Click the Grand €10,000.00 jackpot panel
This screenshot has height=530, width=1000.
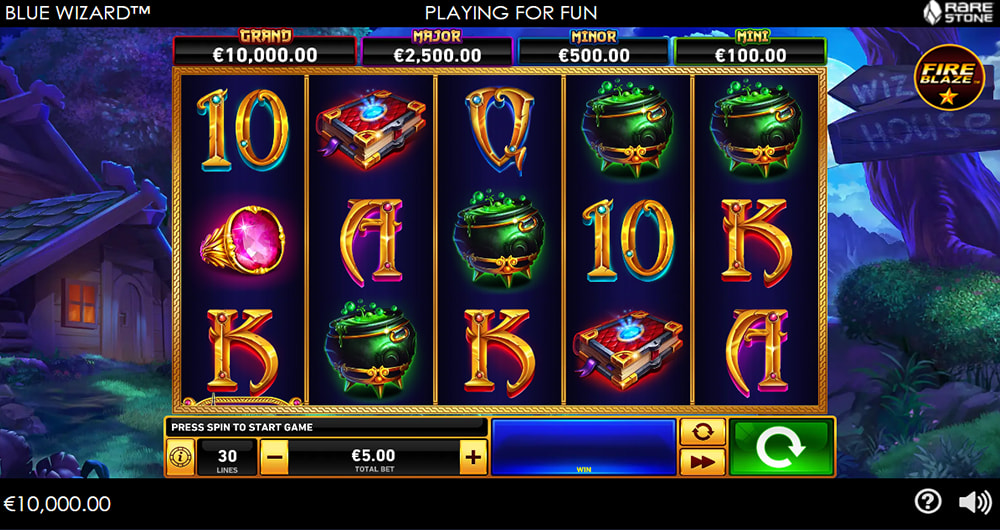pyautogui.click(x=265, y=50)
